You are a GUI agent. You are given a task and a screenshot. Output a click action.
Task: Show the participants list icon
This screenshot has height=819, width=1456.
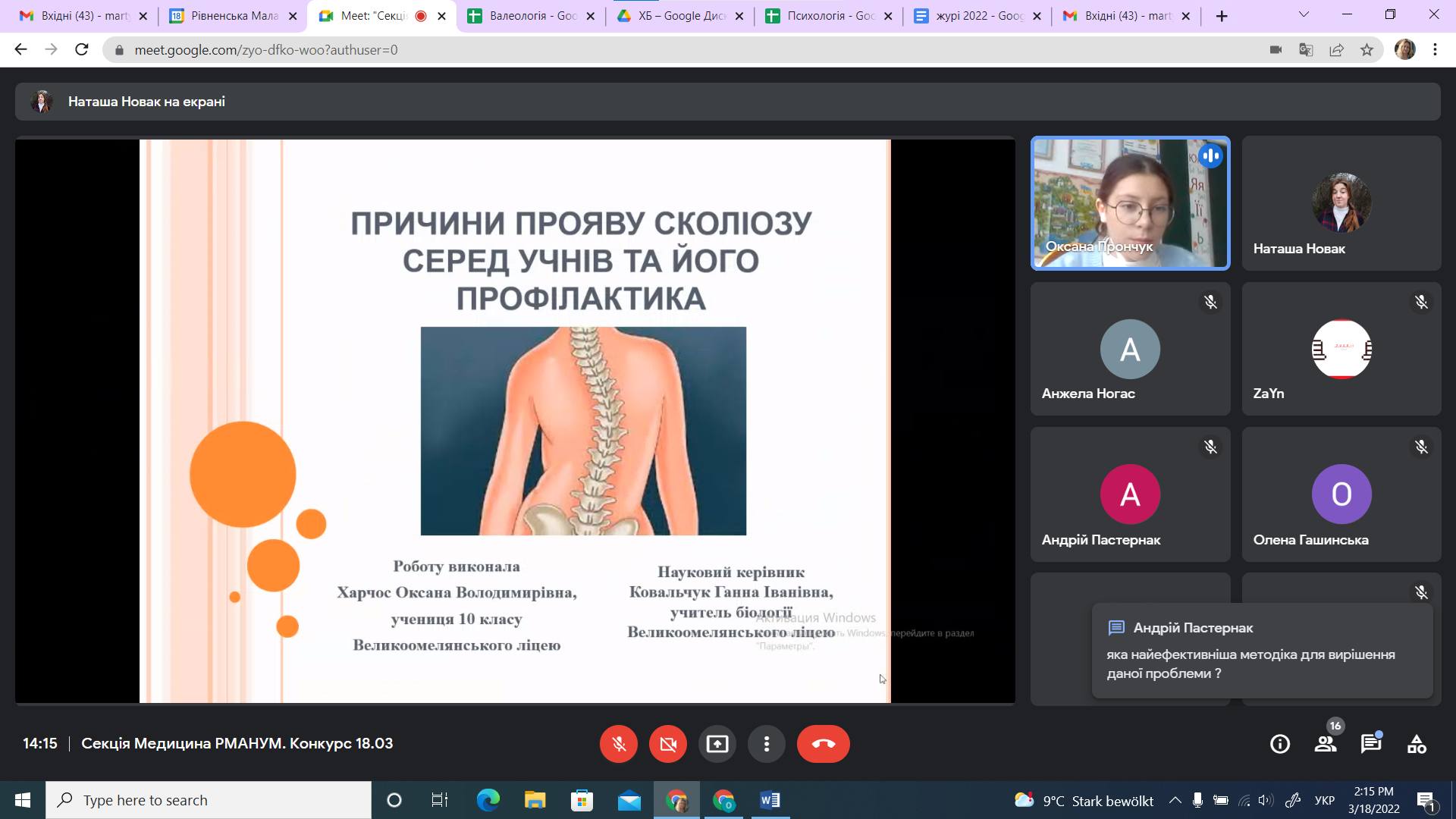(1326, 744)
